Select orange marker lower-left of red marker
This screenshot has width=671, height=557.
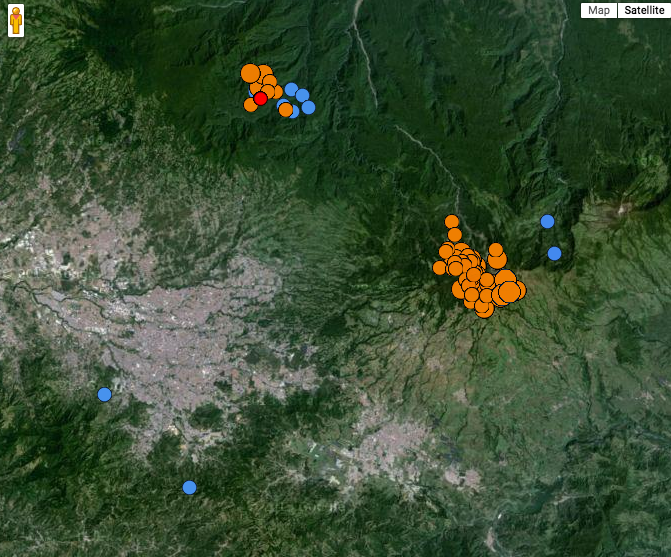coord(250,104)
